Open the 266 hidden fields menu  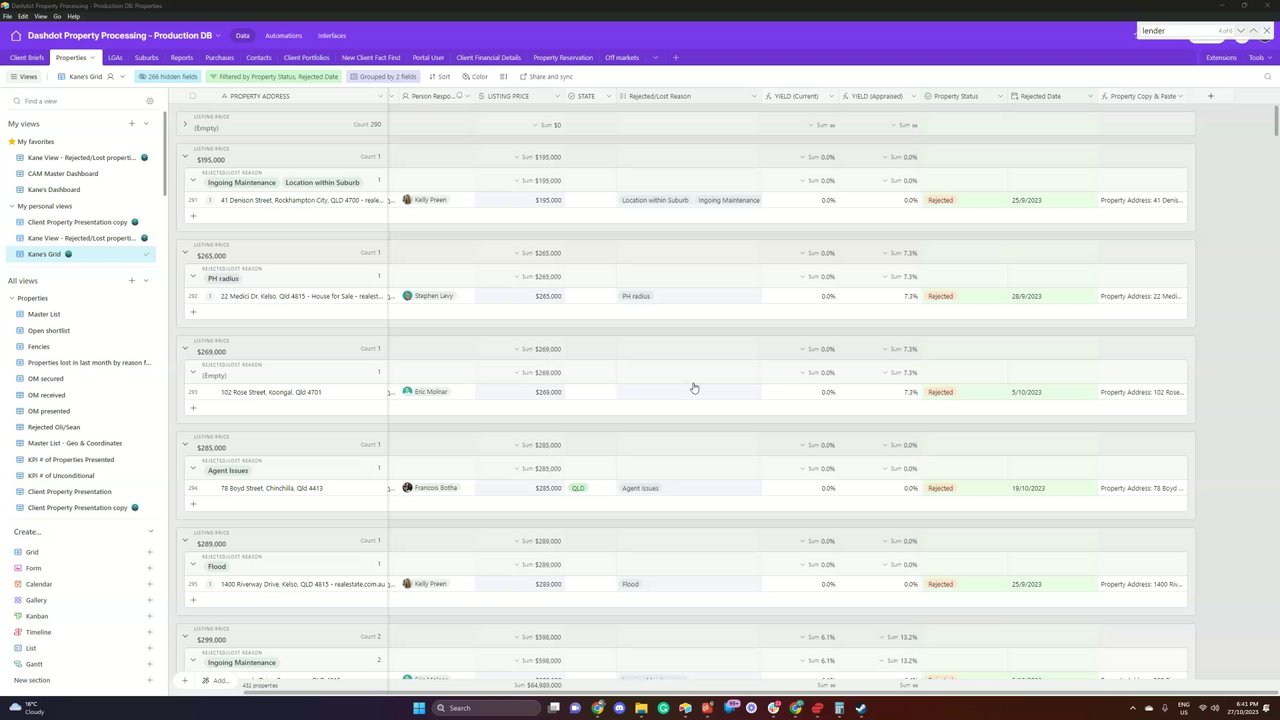click(168, 77)
